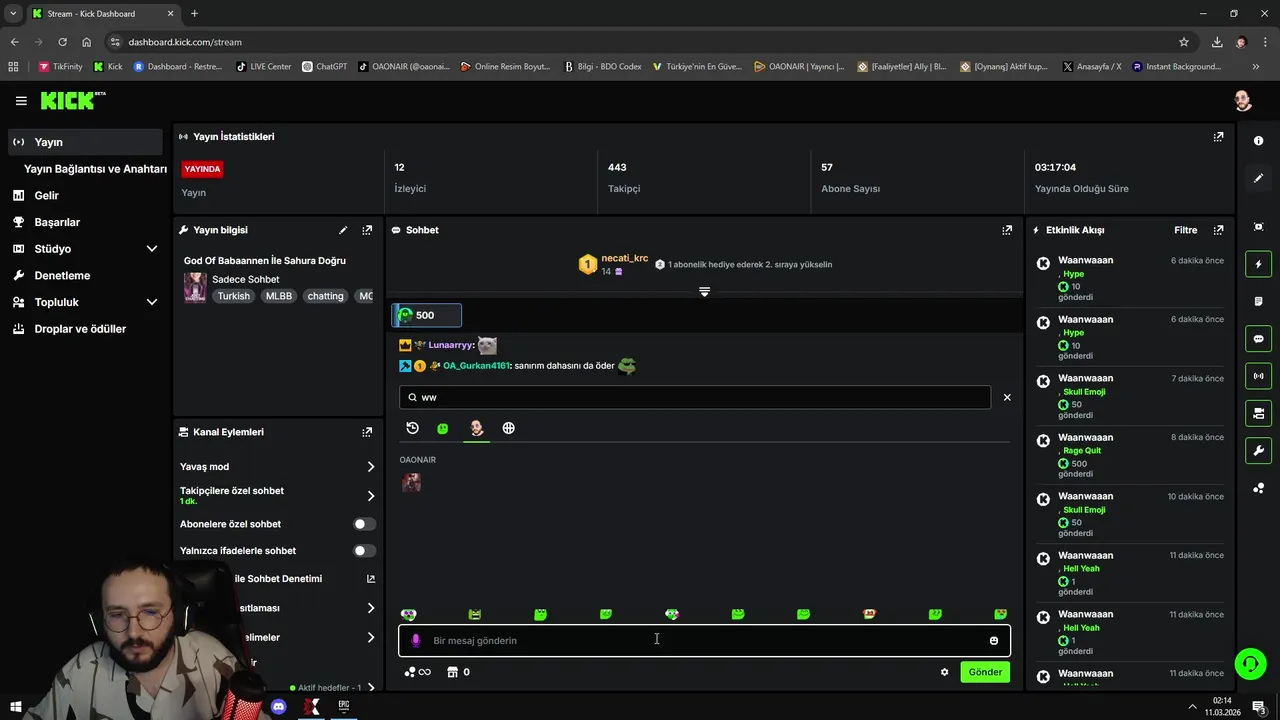Open Epic Games launcher from the taskbar
The image size is (1280, 720).
pos(344,707)
